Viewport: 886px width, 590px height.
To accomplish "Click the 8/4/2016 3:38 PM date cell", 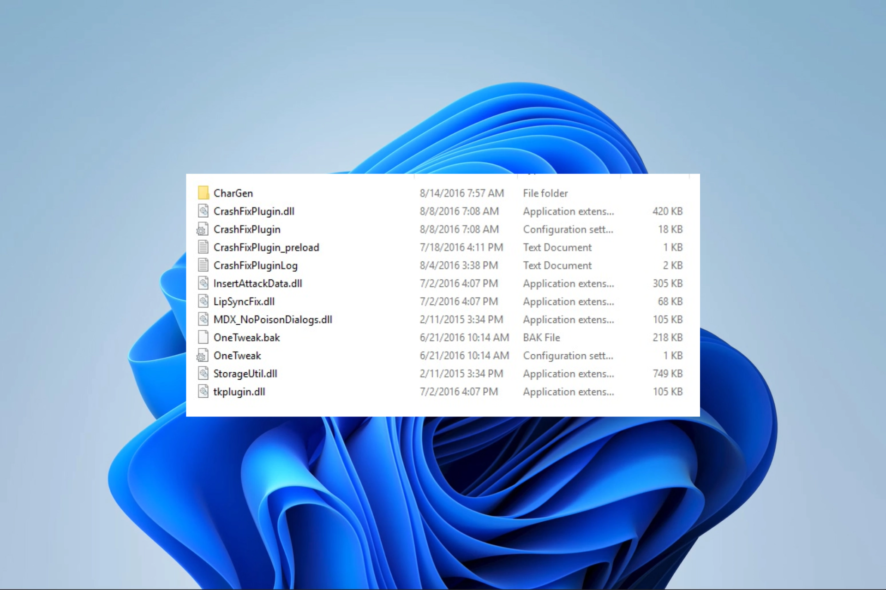I will pyautogui.click(x=459, y=266).
